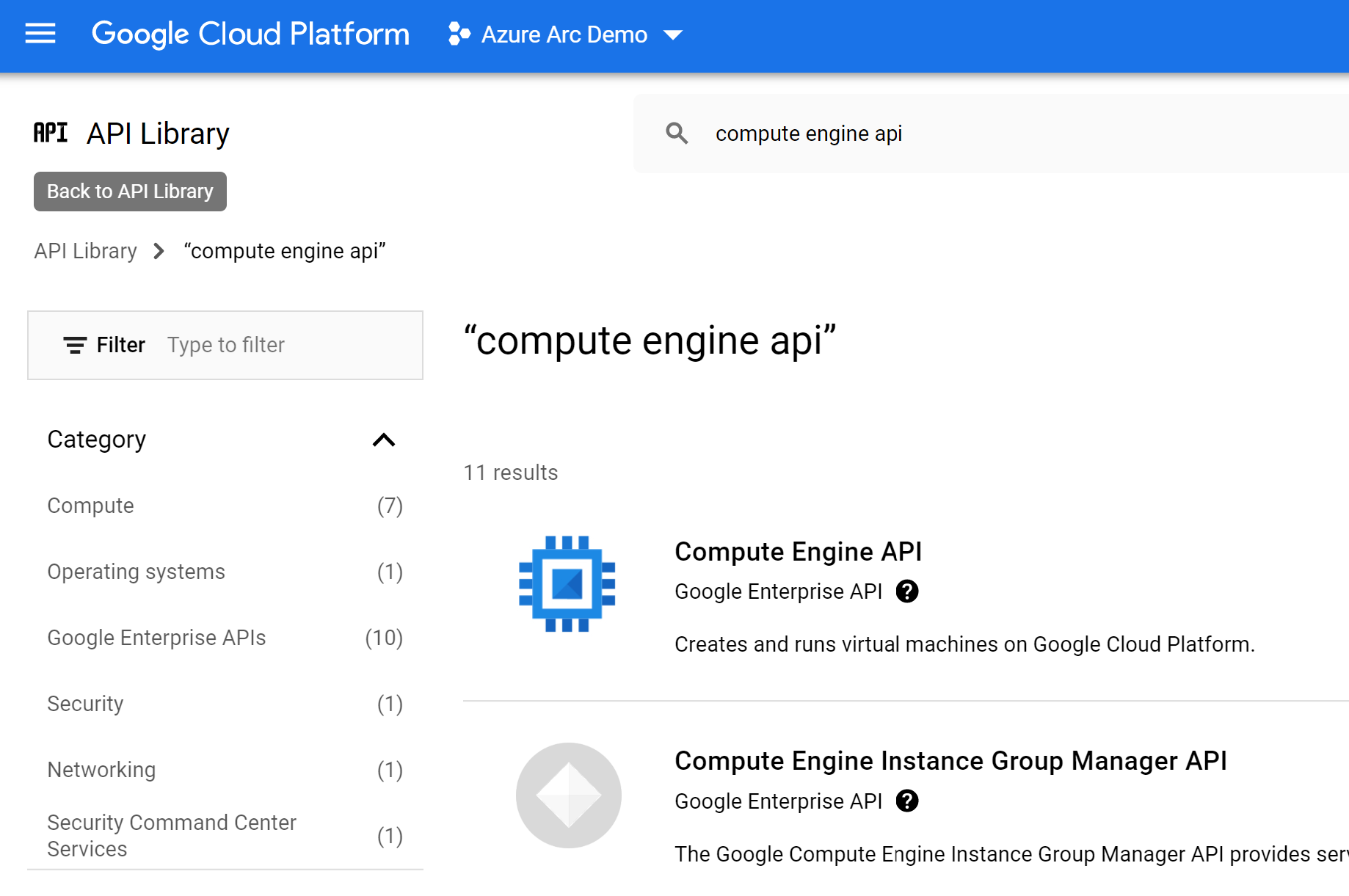The image size is (1349, 896).
Task: Click the Compute count (7)
Action: [x=390, y=506]
